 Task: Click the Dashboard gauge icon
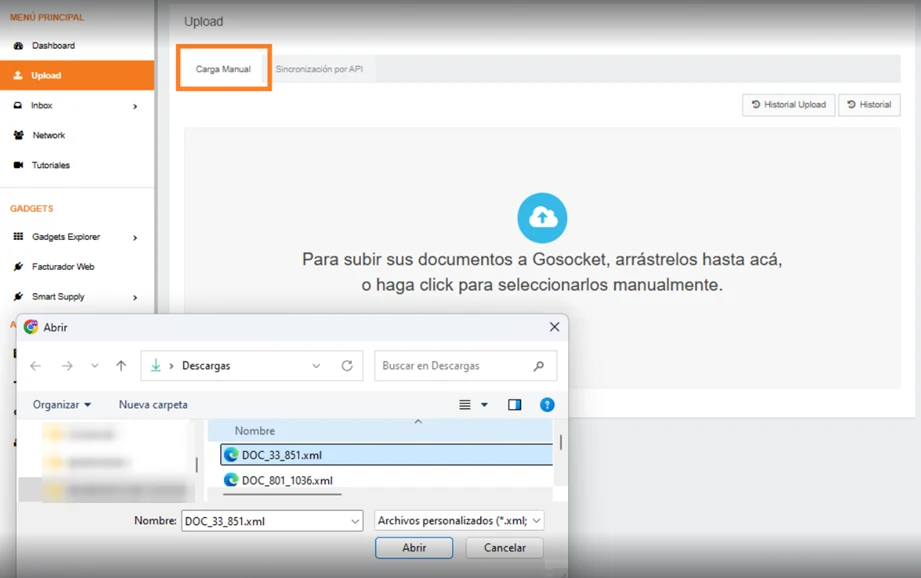(18, 45)
